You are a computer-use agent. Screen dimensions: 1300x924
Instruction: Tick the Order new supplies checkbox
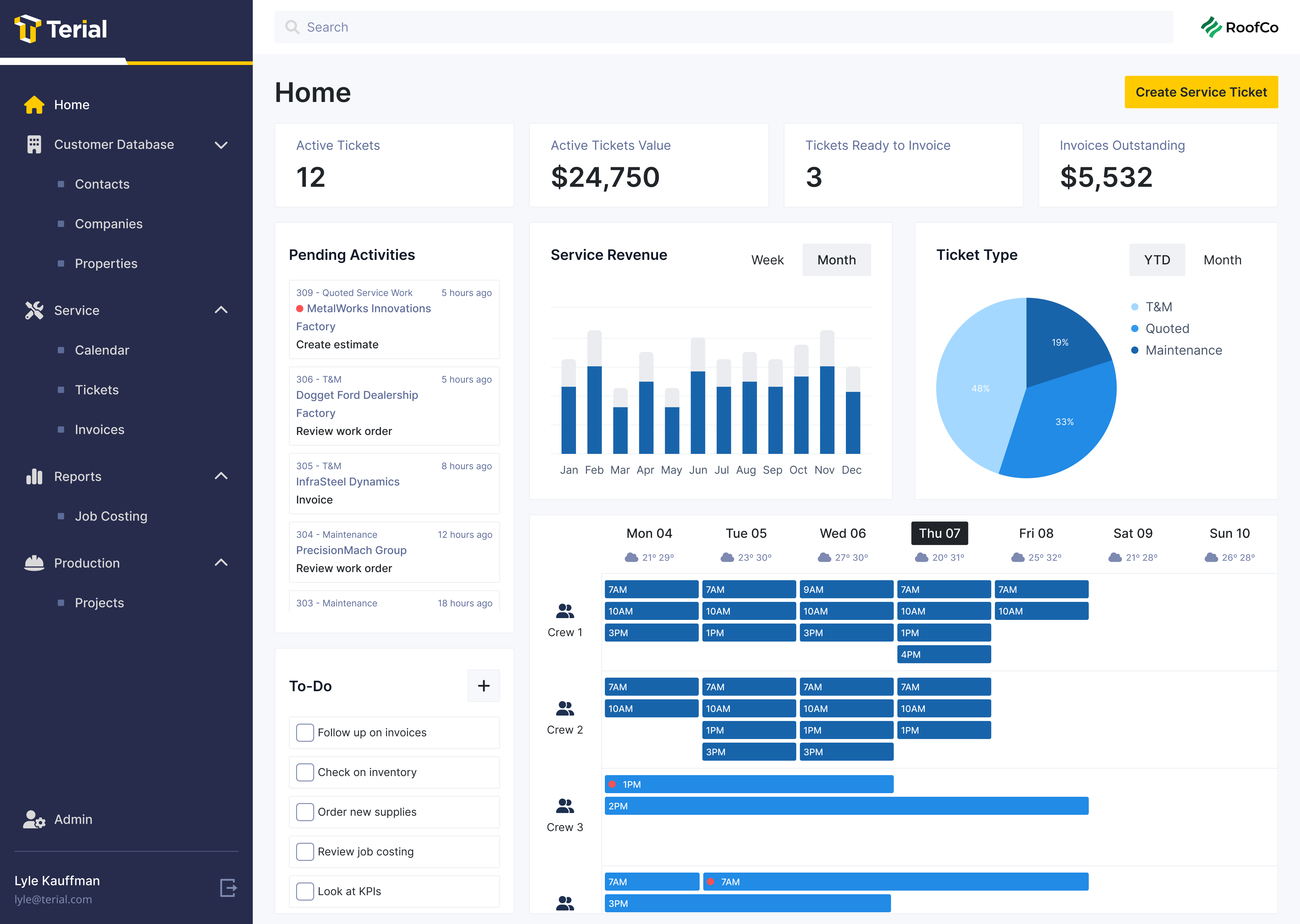point(305,812)
